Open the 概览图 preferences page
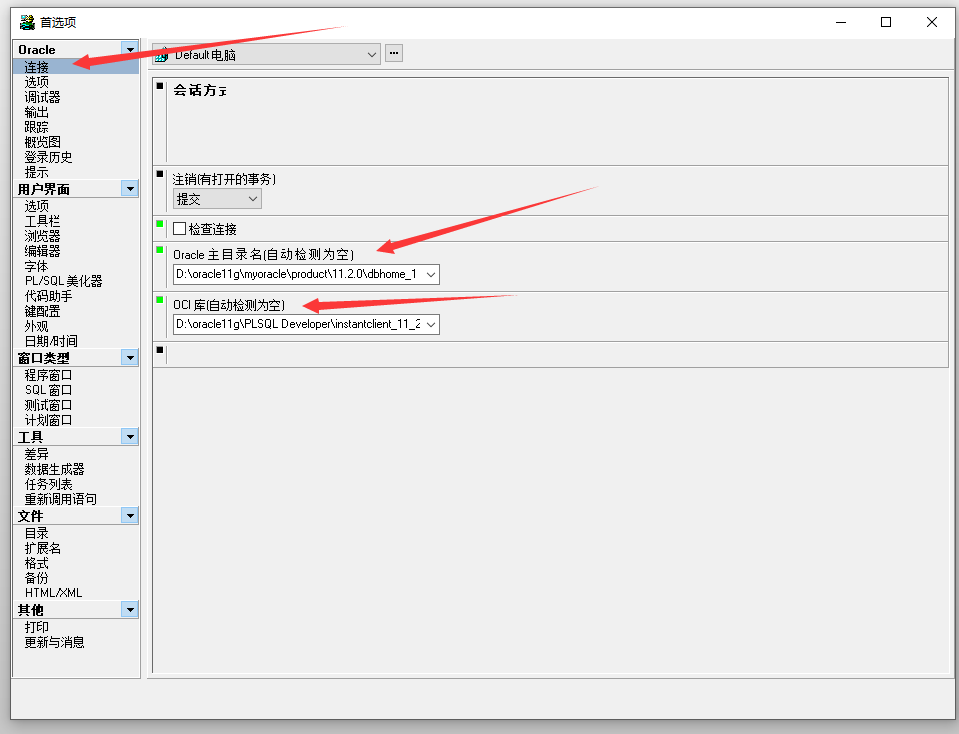Image resolution: width=959 pixels, height=734 pixels. click(42, 142)
